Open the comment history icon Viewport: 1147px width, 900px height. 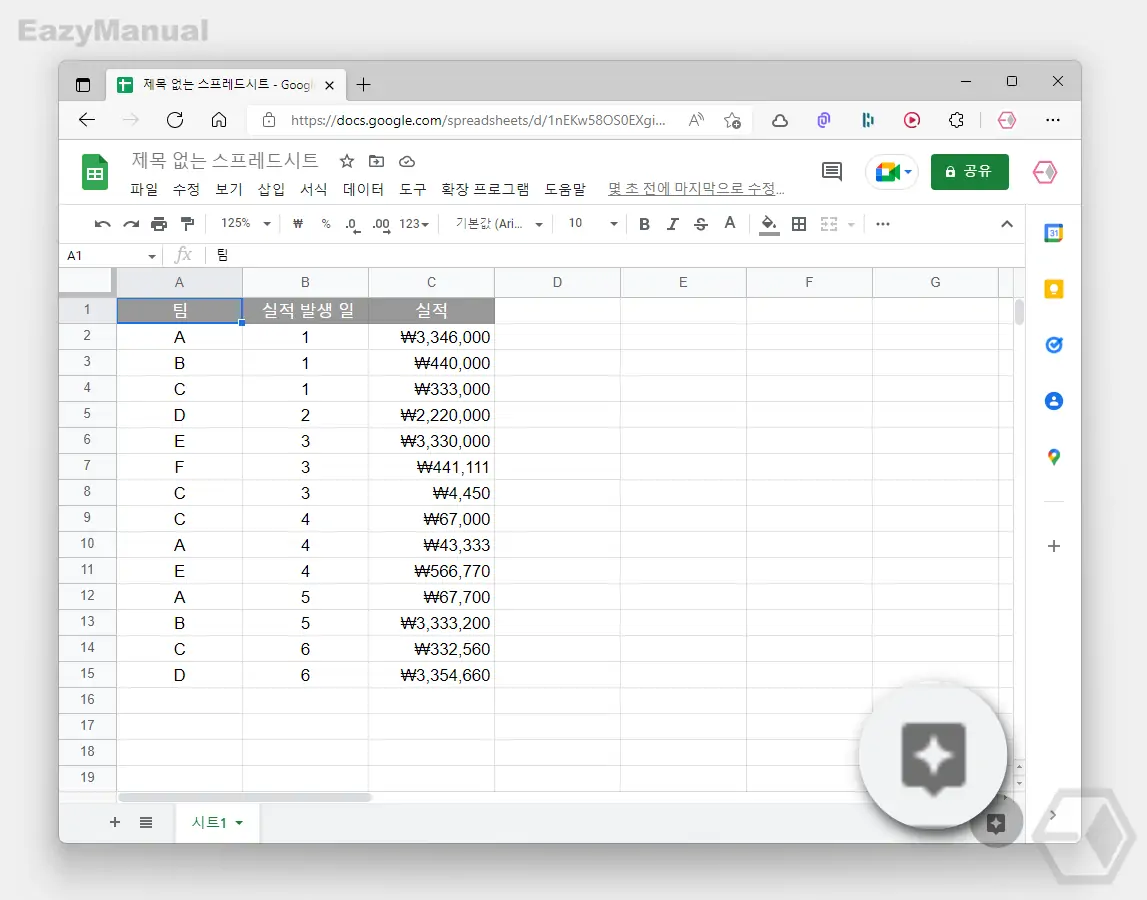coord(832,171)
